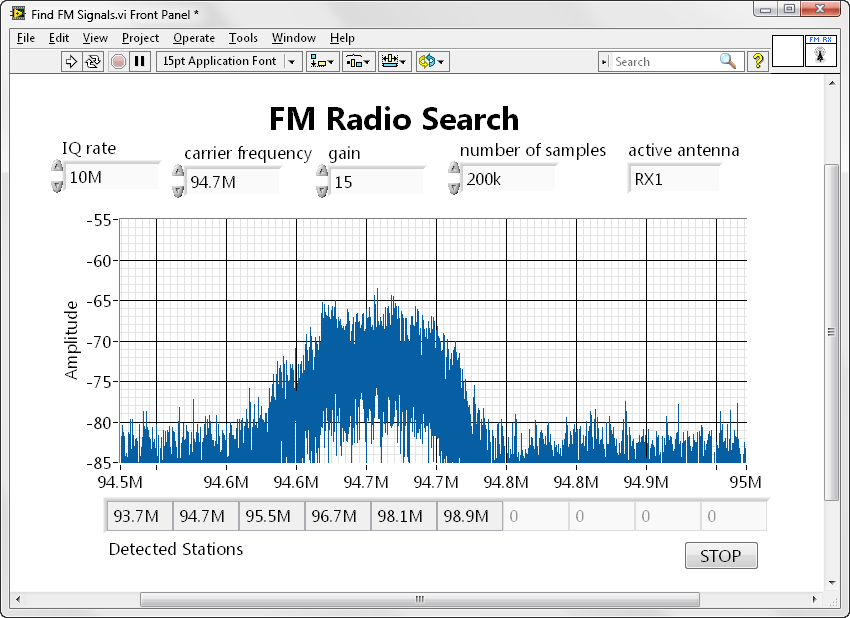Click the Run Continuously icon
Image resolution: width=850 pixels, height=618 pixels.
[92, 61]
